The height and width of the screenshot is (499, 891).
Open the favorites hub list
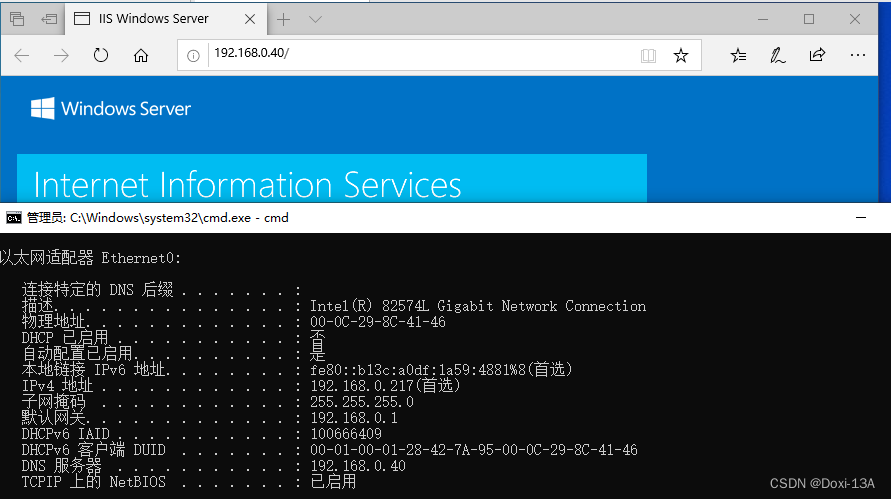[x=738, y=55]
